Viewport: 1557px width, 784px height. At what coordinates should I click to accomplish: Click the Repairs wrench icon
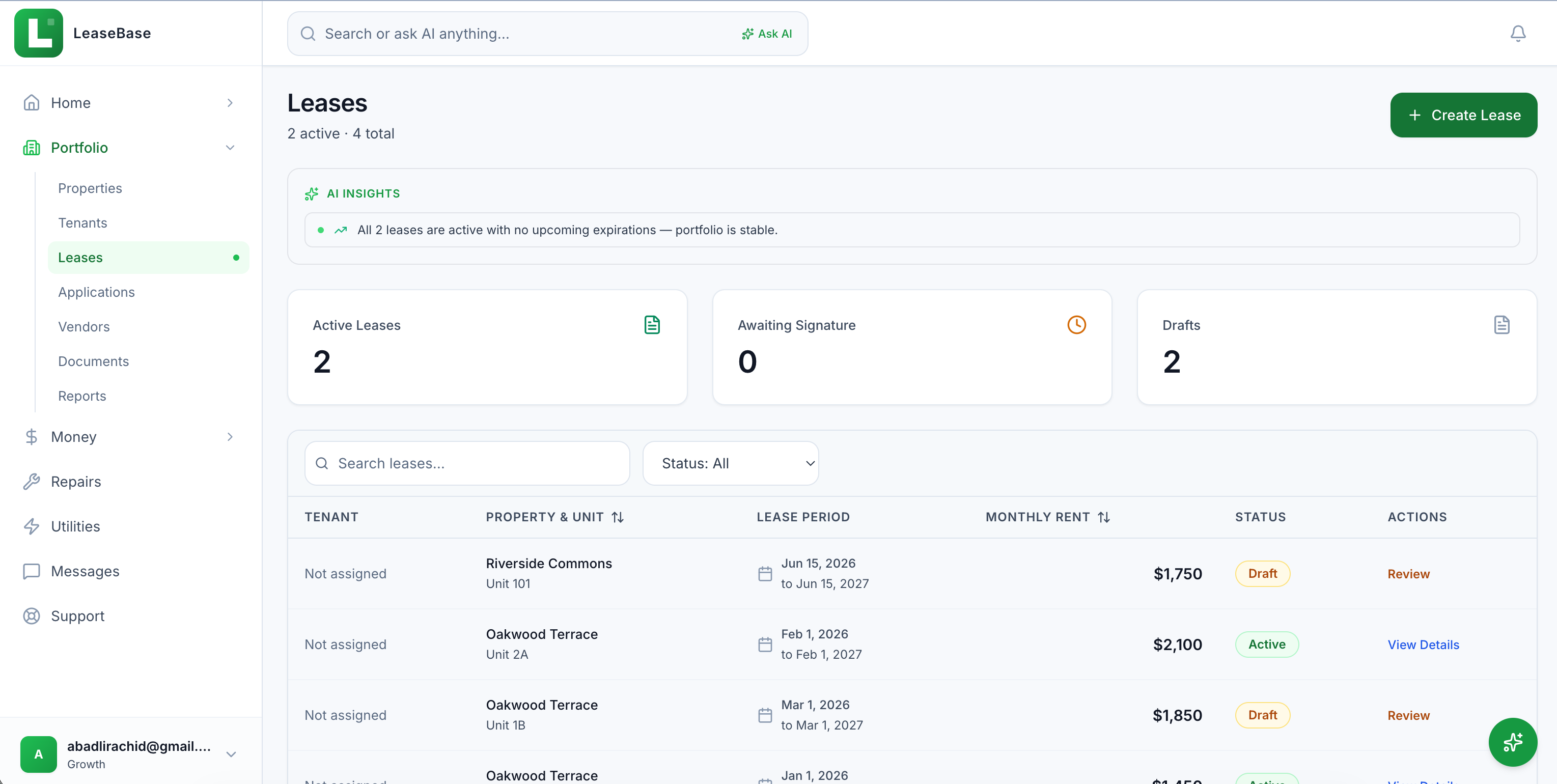32,481
